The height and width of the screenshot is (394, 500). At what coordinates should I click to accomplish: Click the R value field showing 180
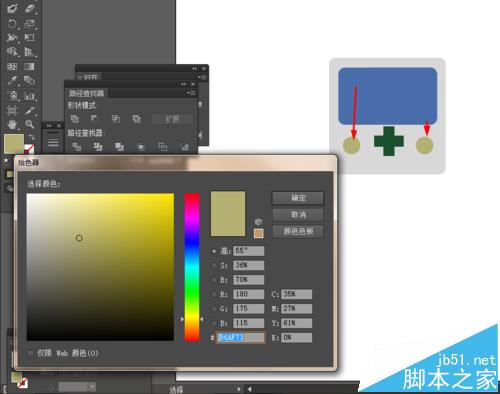pyautogui.click(x=249, y=294)
